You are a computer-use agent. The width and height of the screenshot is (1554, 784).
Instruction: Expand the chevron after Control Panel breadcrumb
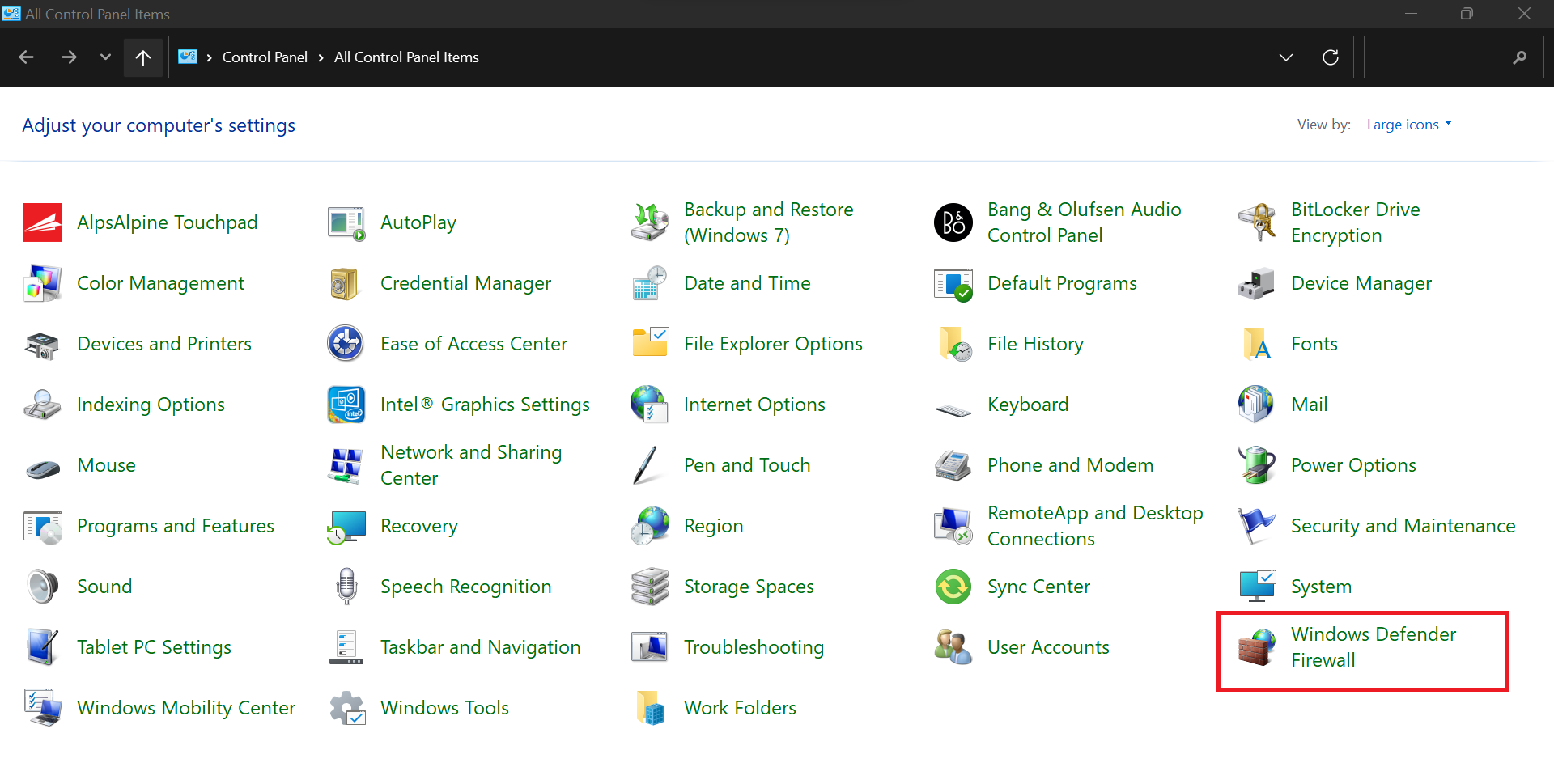coord(321,57)
